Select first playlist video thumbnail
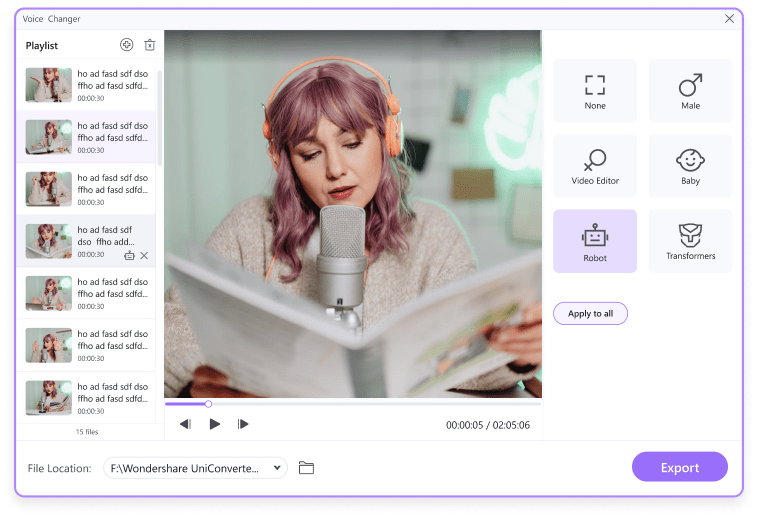The image size is (758, 518). (48, 85)
